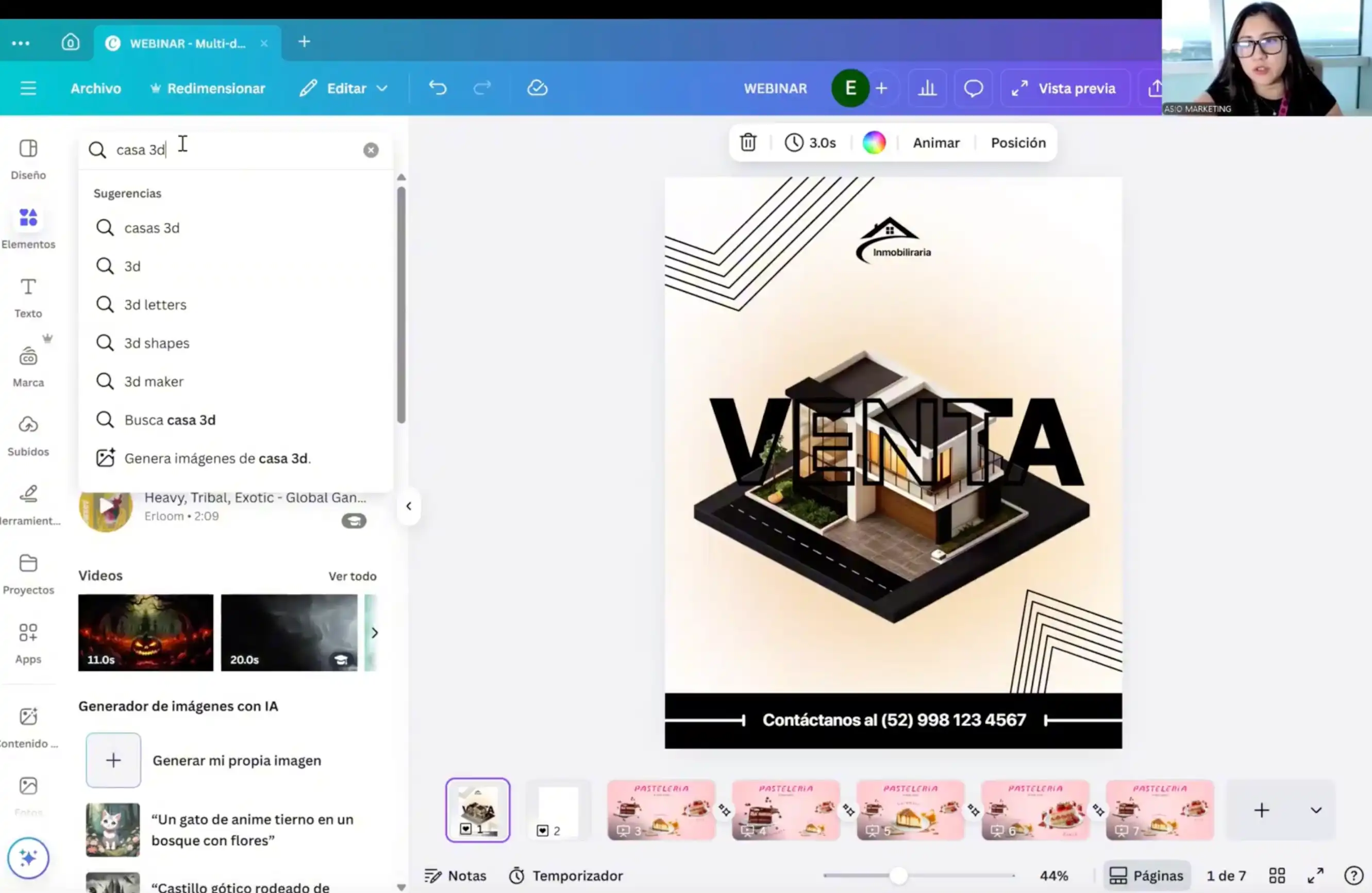Open the Texto panel
Viewport: 1372px width, 893px height.
(27, 296)
